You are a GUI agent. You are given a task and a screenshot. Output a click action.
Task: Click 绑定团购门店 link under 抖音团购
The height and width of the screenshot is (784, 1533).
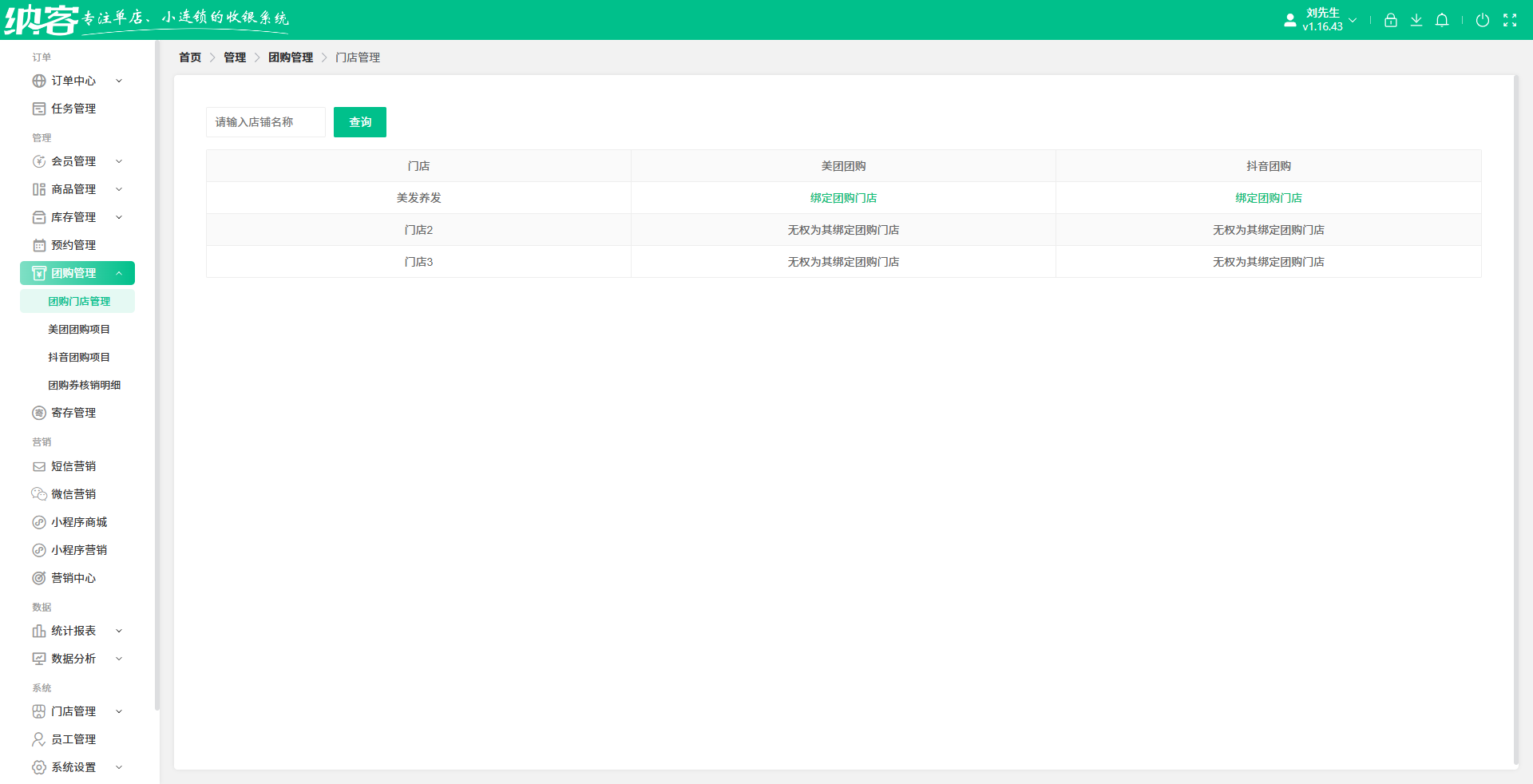[1269, 198]
